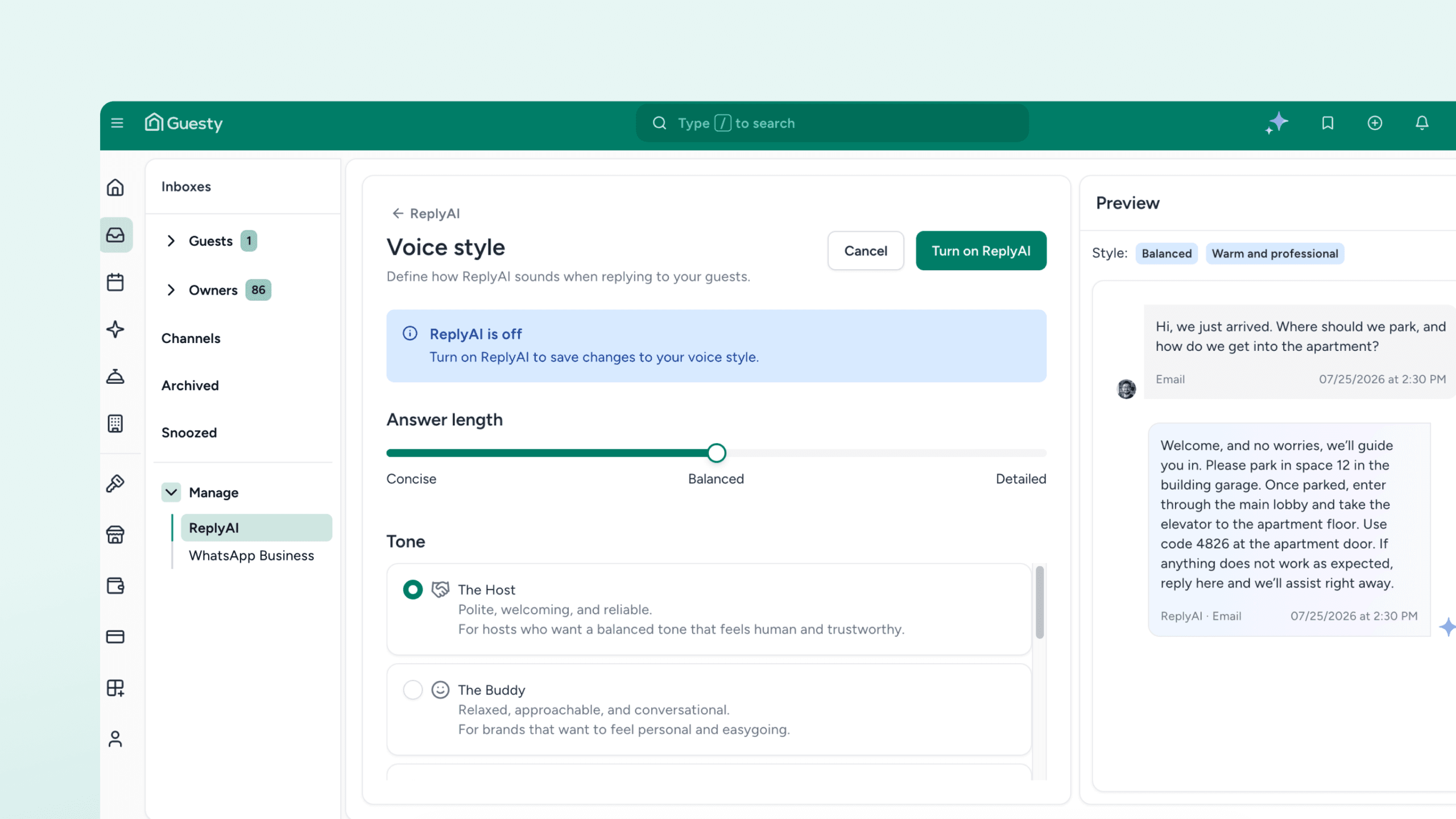The width and height of the screenshot is (1456, 819).
Task: Open the wallet icon in sidebar
Action: [115, 586]
